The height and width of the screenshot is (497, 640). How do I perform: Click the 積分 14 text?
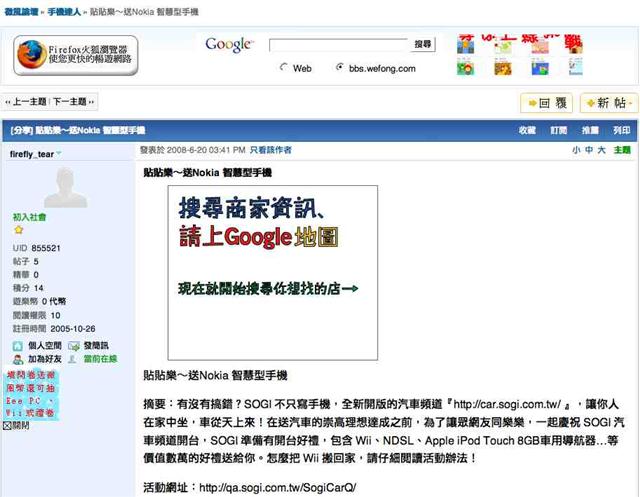[28, 288]
